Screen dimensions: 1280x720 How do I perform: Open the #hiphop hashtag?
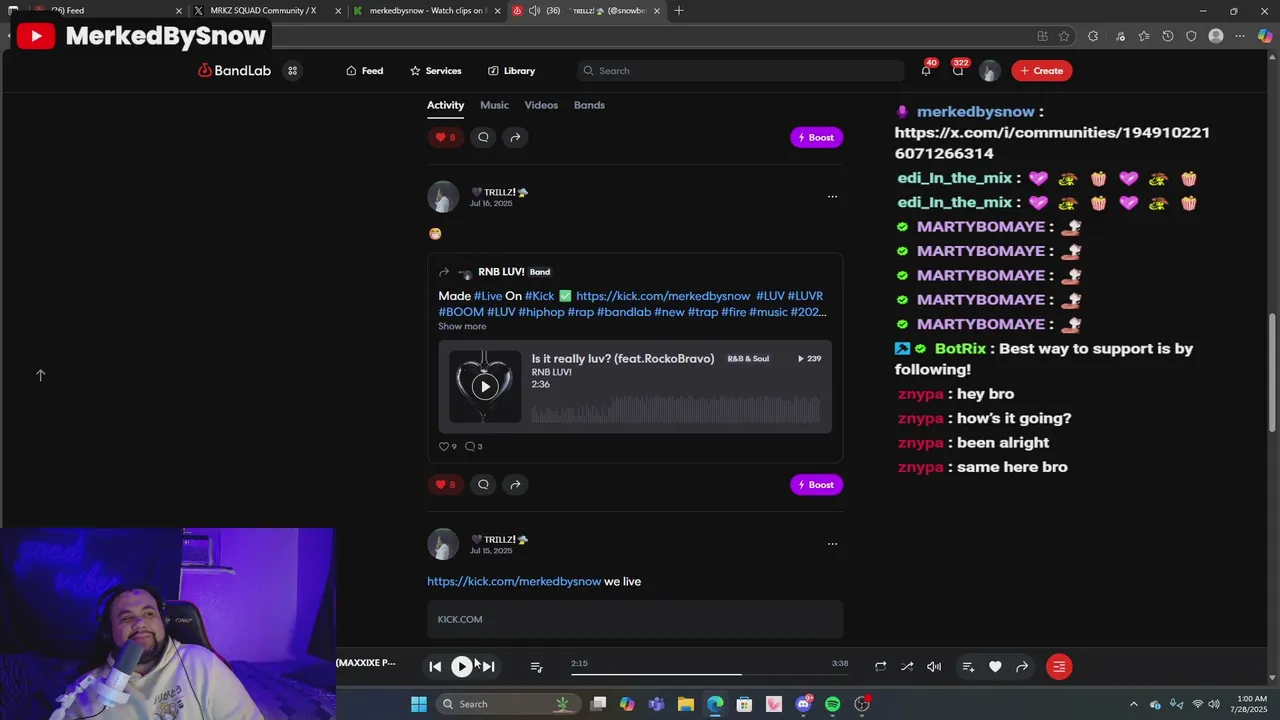pos(541,312)
